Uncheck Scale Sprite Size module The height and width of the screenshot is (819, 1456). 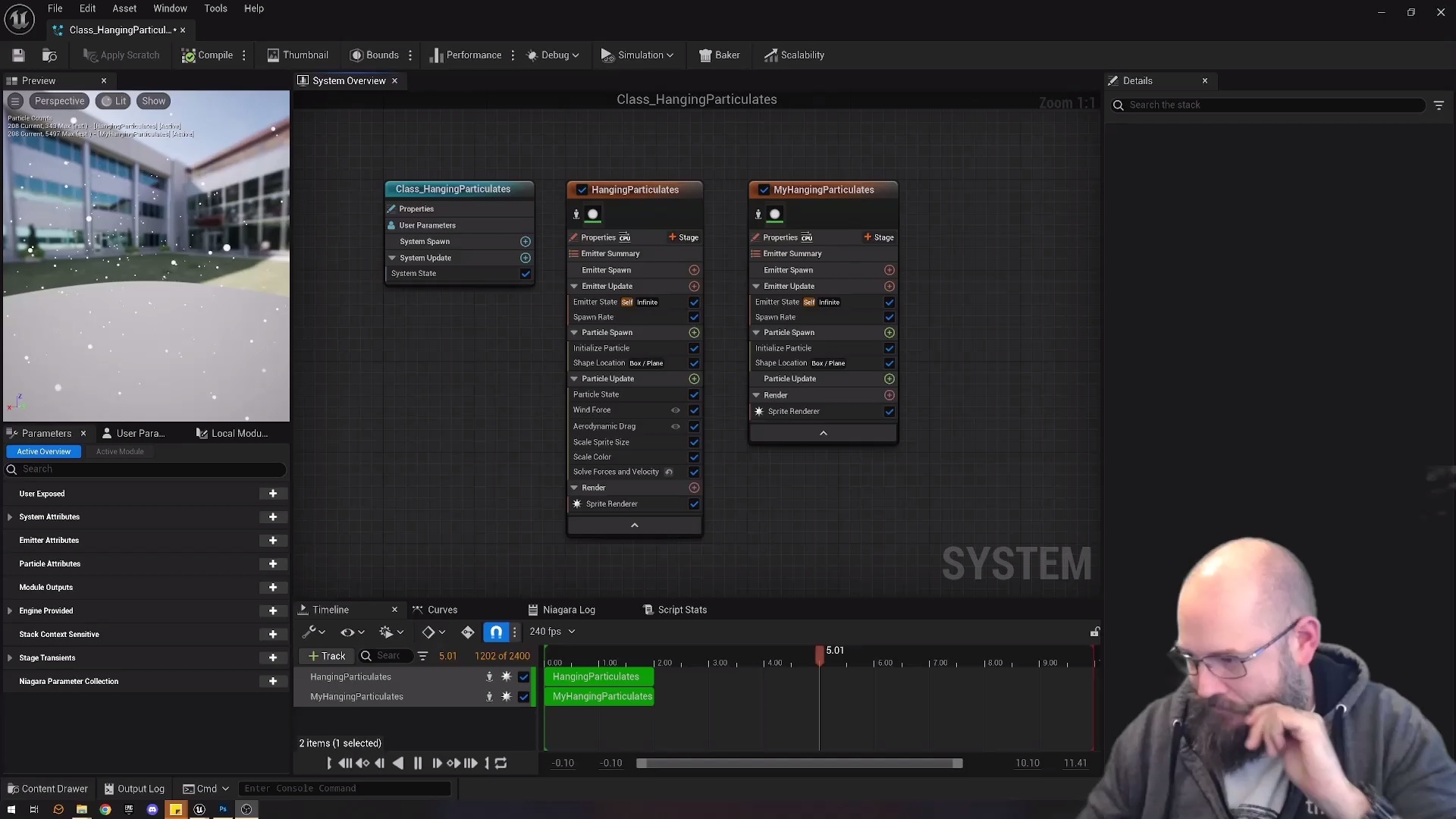click(x=694, y=442)
